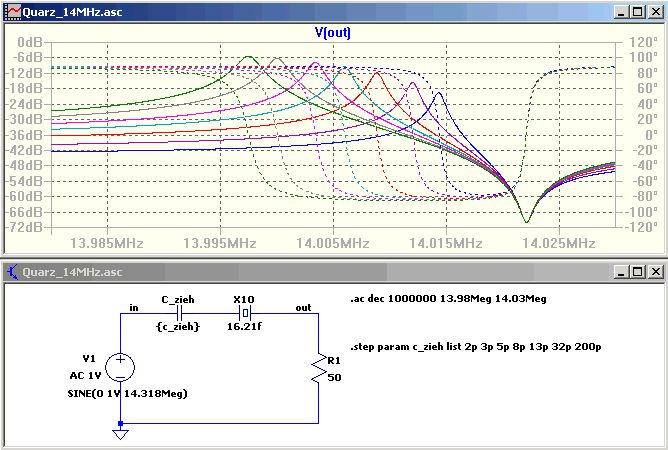Click the V(out) trace label in plot
Viewport: 668px width, 450px height.
(x=333, y=32)
